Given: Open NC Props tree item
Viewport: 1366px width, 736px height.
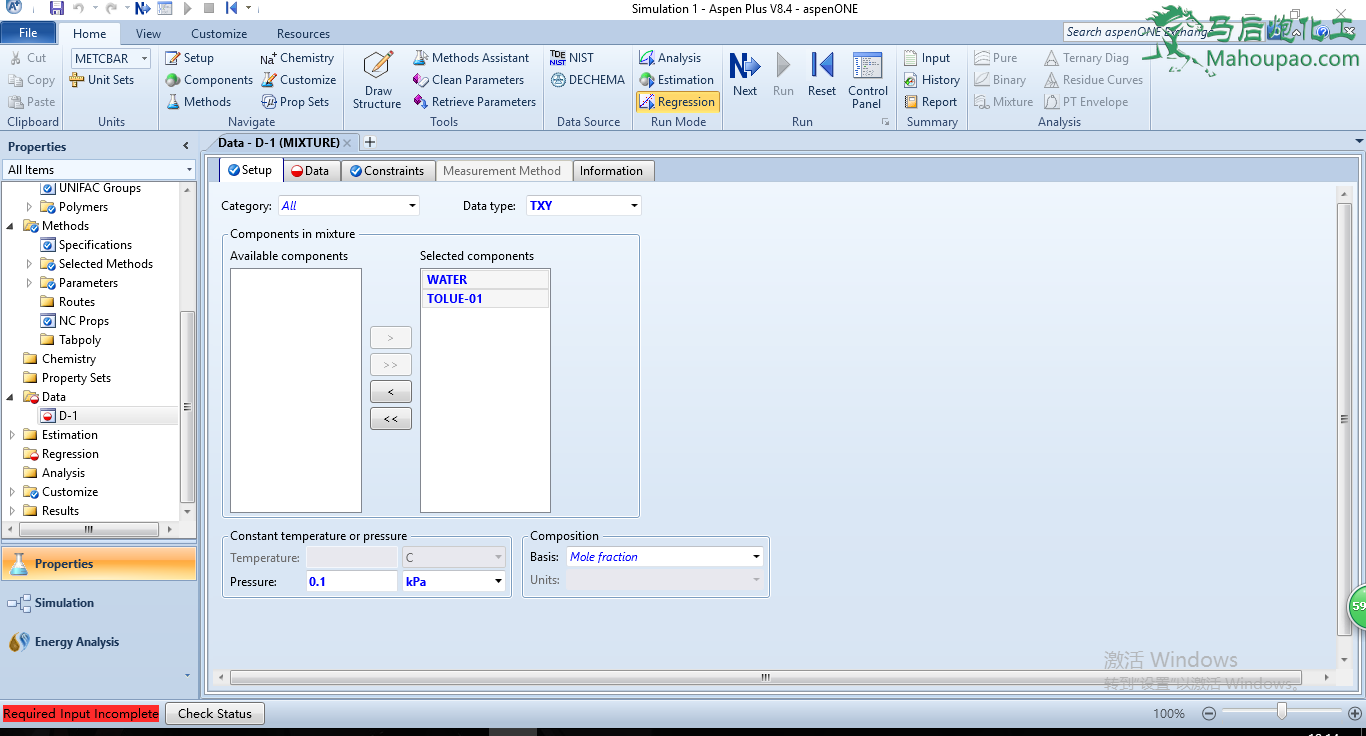Looking at the screenshot, I should pyautogui.click(x=84, y=321).
